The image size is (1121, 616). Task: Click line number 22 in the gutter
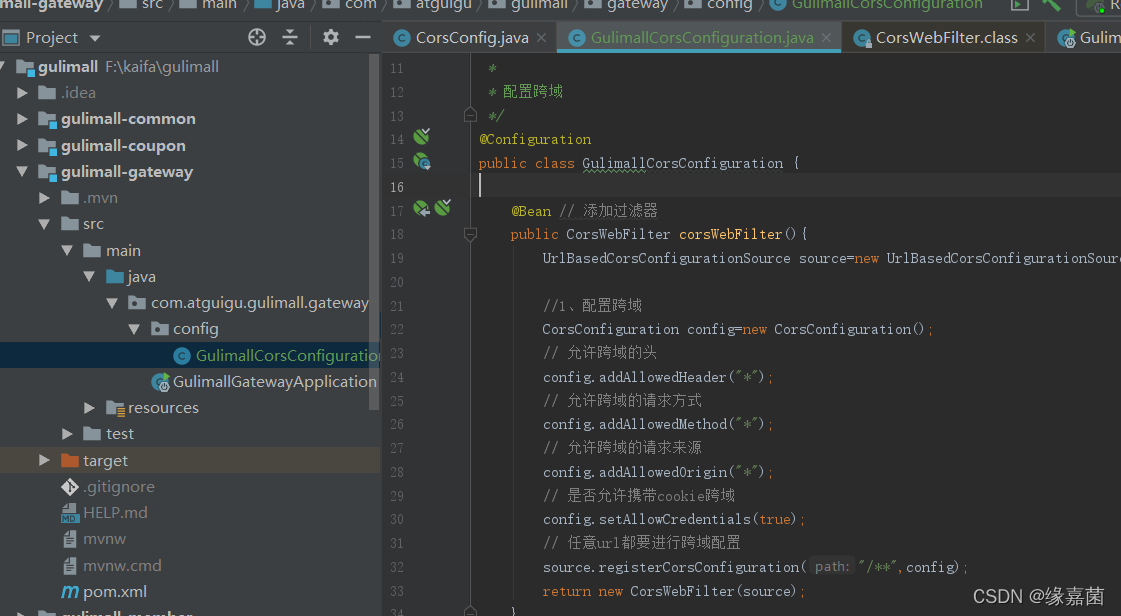pyautogui.click(x=397, y=329)
